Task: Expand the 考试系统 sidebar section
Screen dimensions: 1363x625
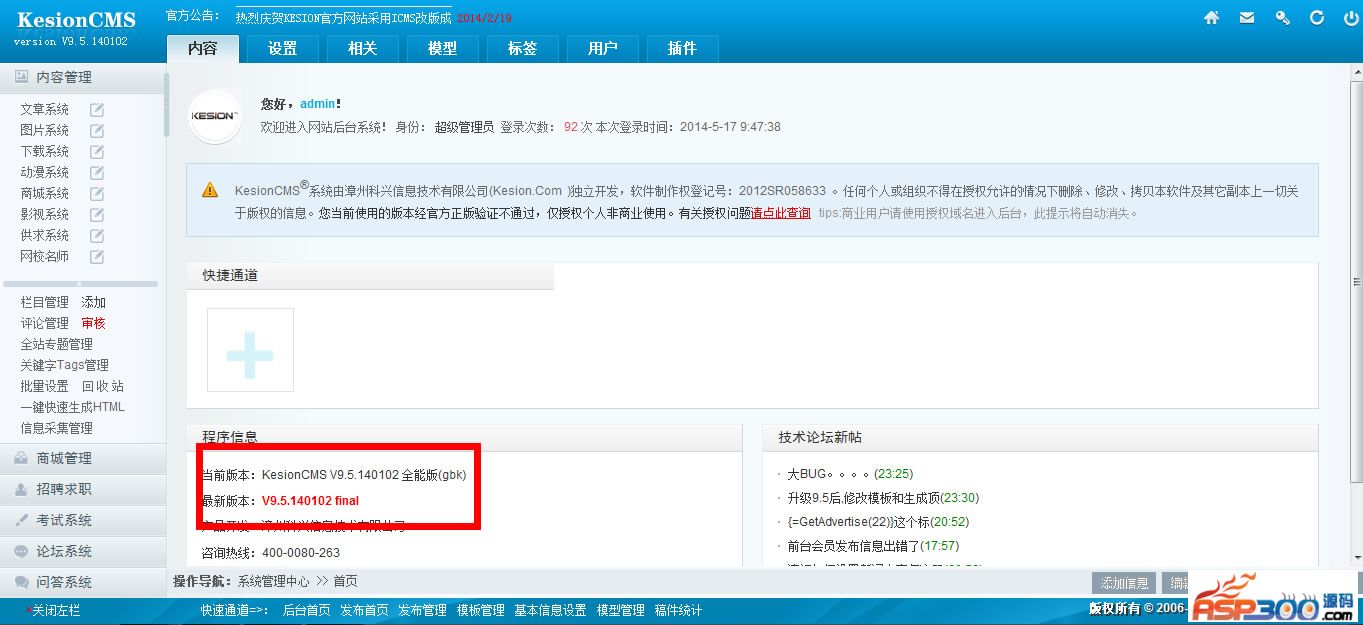Action: point(82,520)
